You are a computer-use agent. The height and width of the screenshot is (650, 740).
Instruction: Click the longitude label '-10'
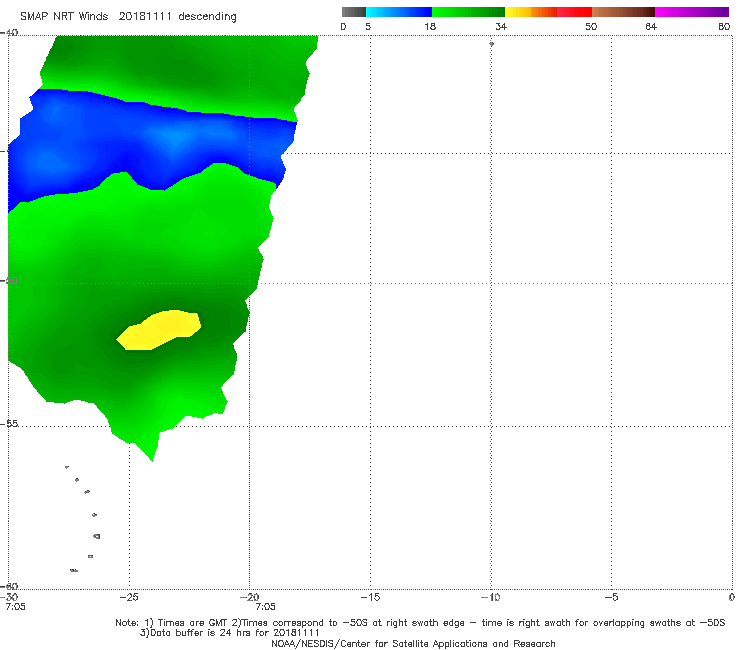(490, 597)
